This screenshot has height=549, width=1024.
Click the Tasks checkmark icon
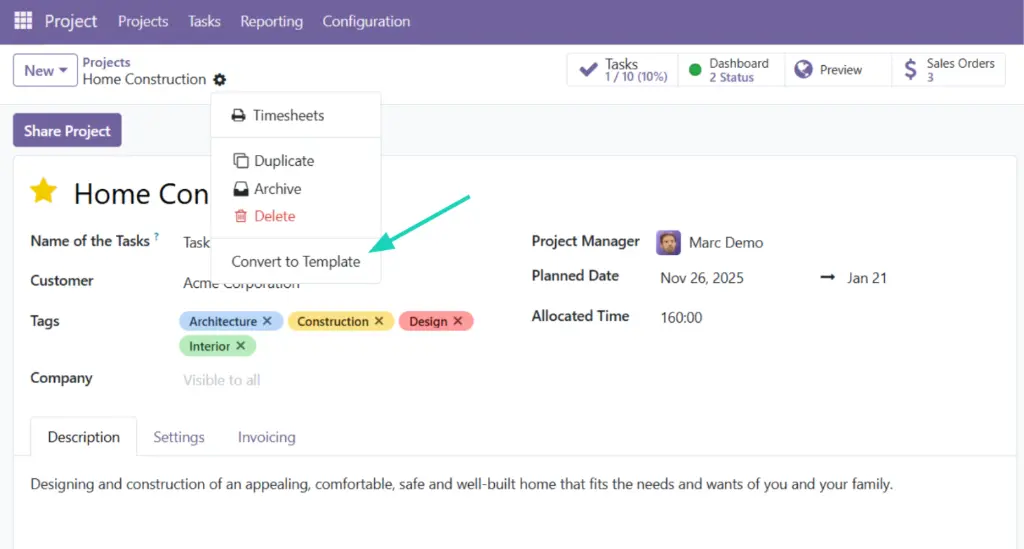point(588,70)
